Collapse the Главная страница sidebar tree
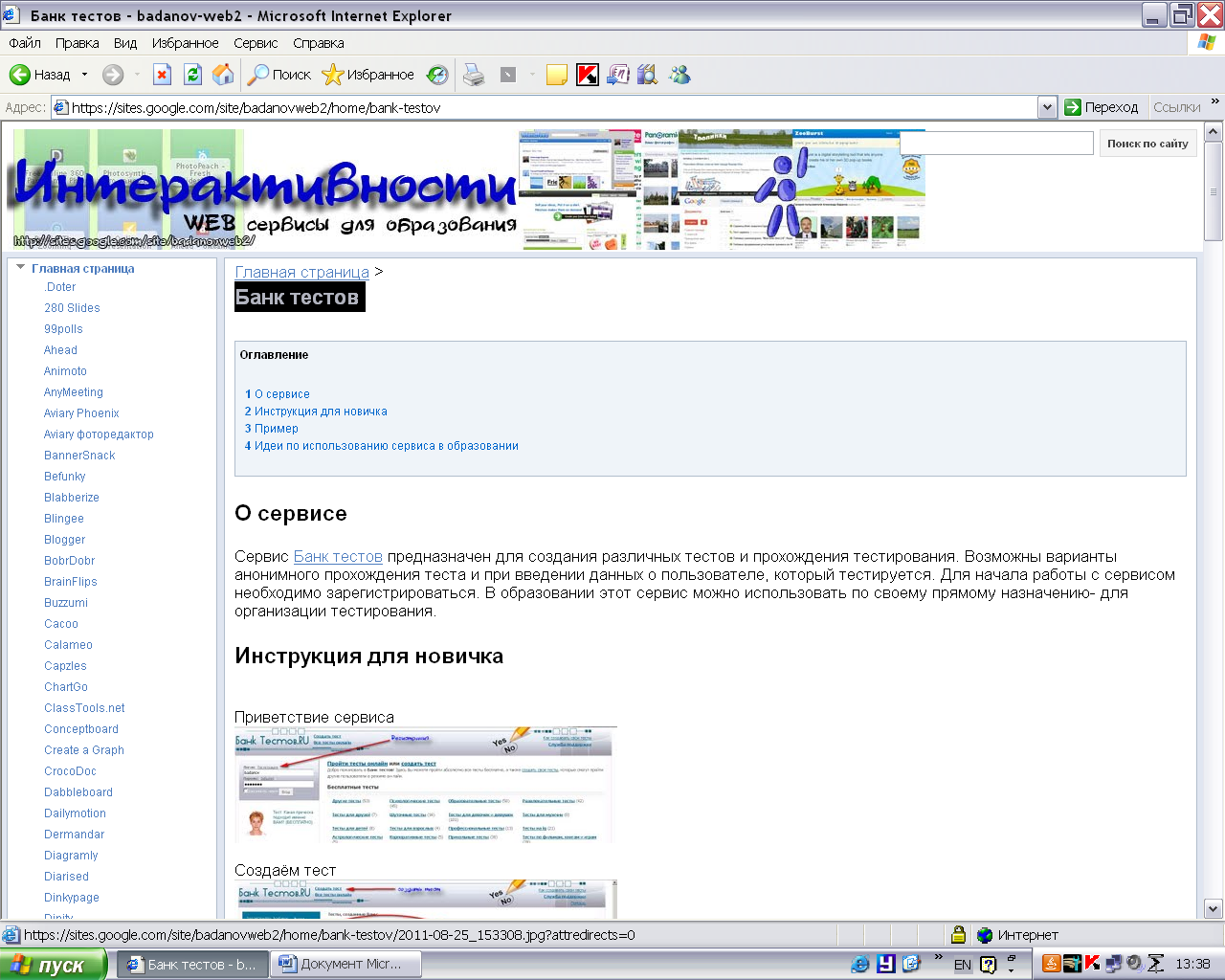Screen dimensions: 1225x980 pyautogui.click(x=20, y=268)
